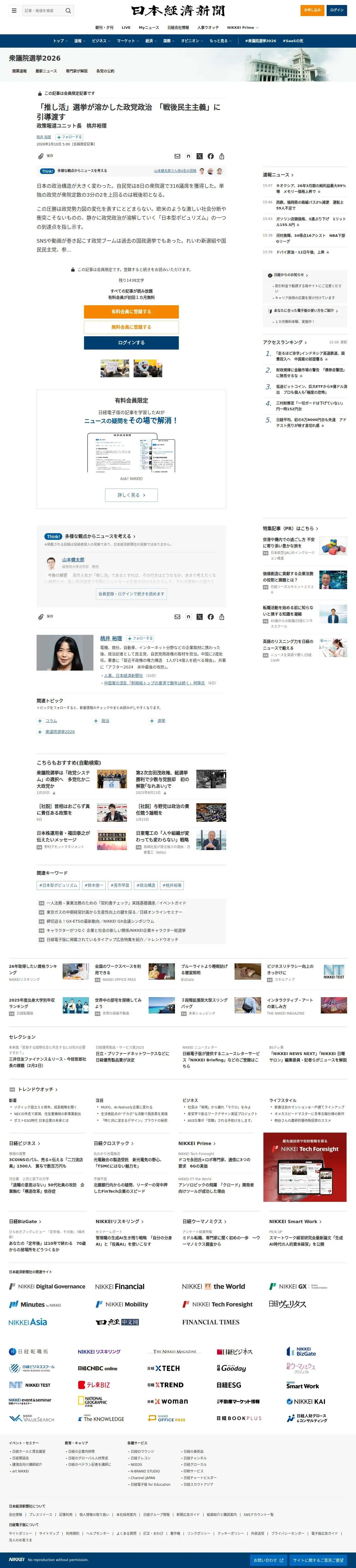Save article with 保存 clip in header

click(46, 156)
